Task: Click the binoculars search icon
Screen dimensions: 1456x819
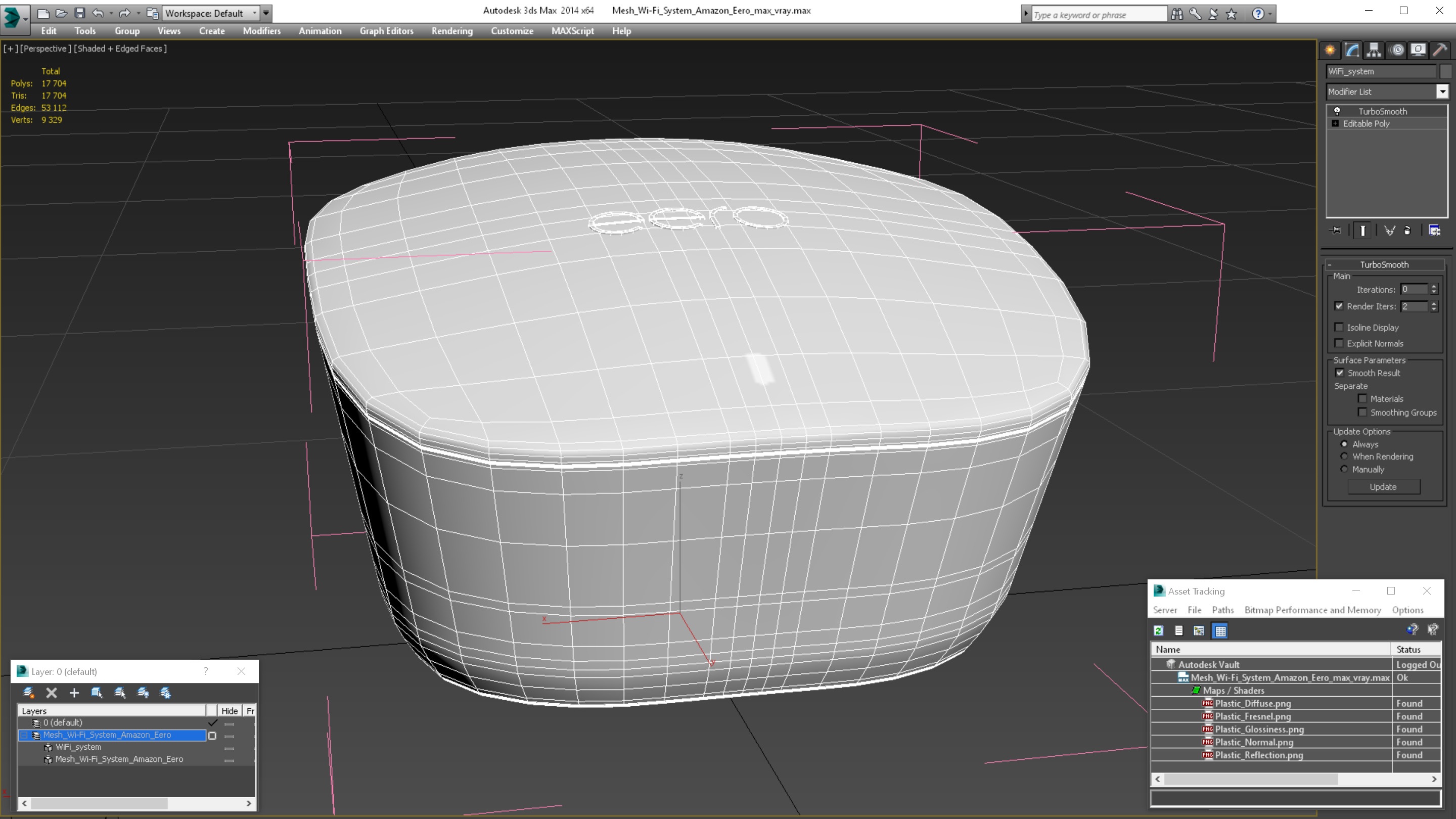Action: [1177, 14]
